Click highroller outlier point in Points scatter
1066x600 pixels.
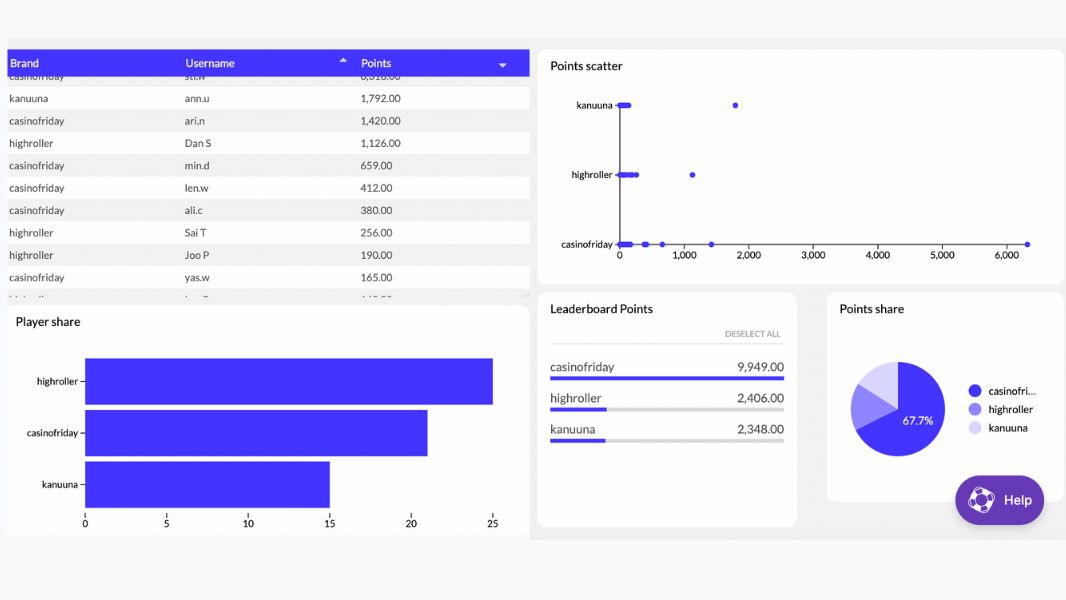(x=692, y=175)
